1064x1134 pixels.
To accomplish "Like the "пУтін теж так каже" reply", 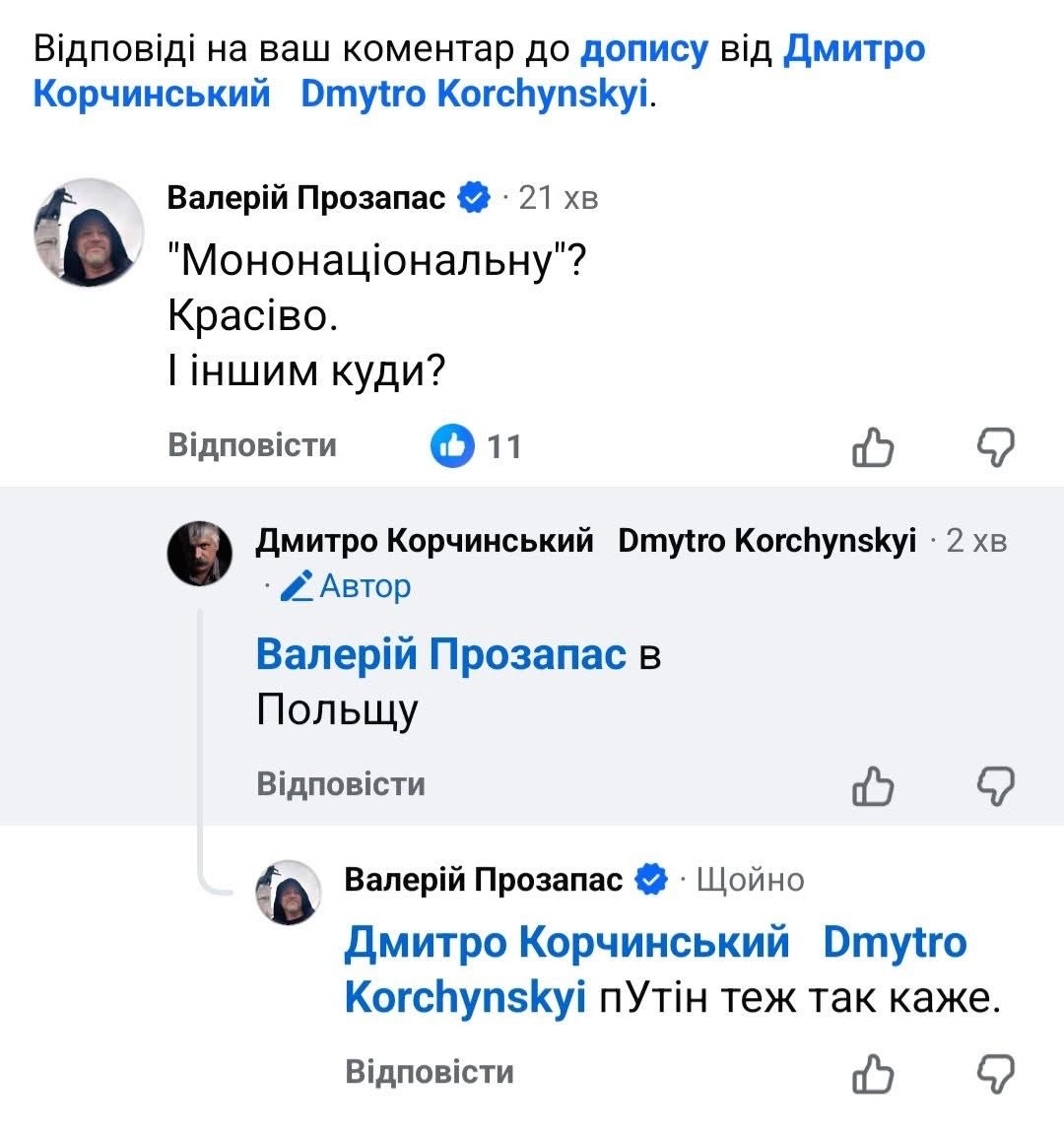I will [x=872, y=1072].
